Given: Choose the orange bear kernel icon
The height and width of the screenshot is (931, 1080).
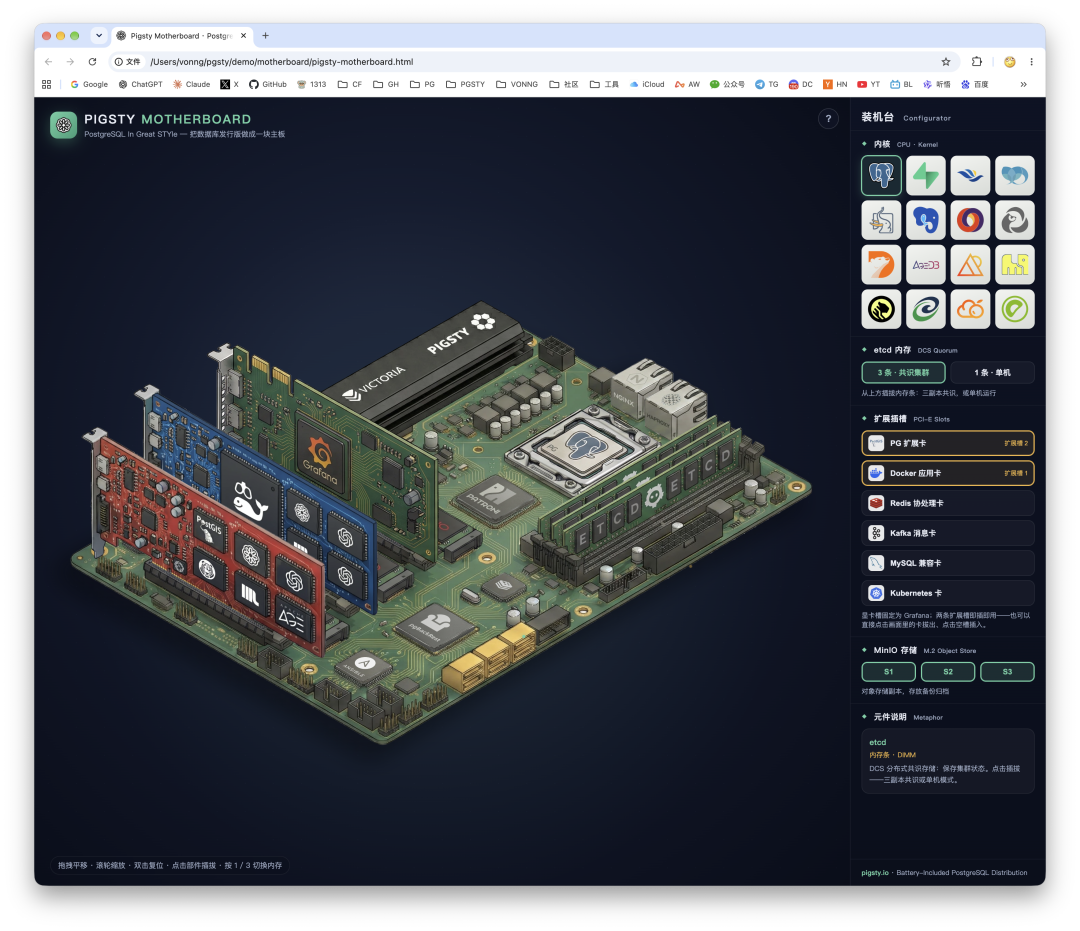Looking at the screenshot, I should pos(881,264).
